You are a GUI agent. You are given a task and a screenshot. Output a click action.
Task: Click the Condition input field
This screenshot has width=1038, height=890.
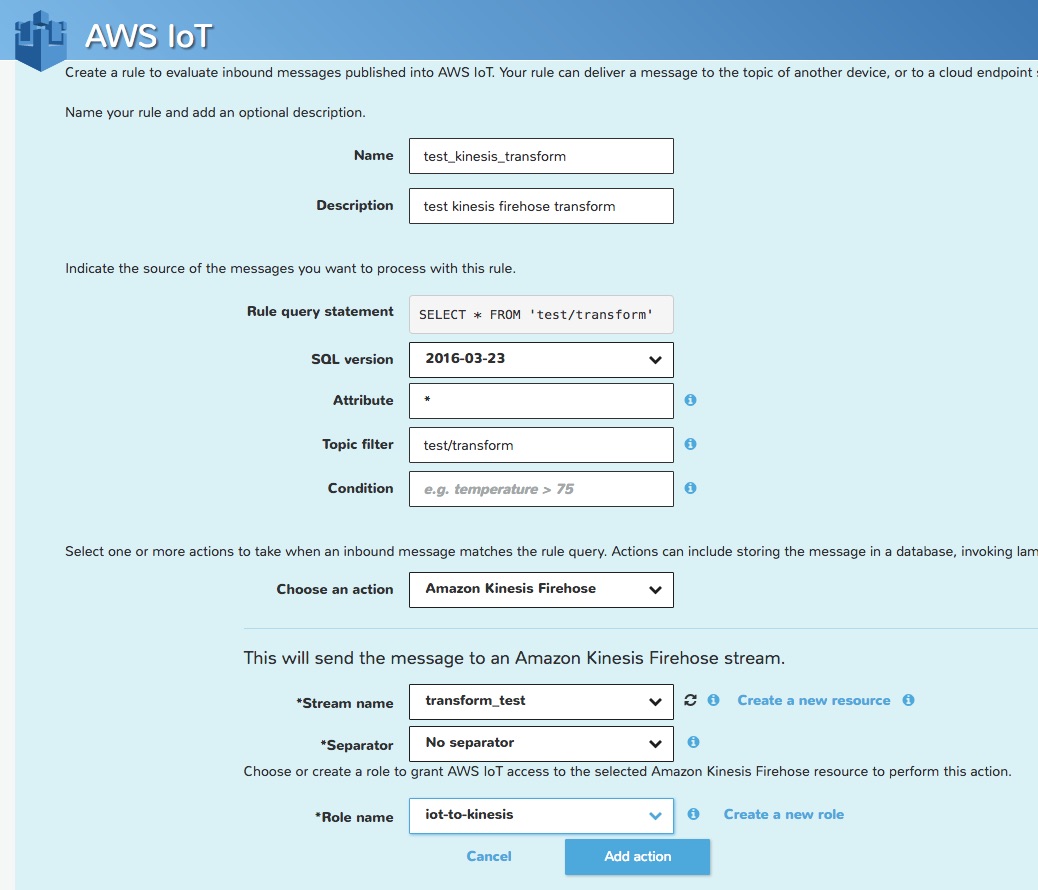coord(540,488)
